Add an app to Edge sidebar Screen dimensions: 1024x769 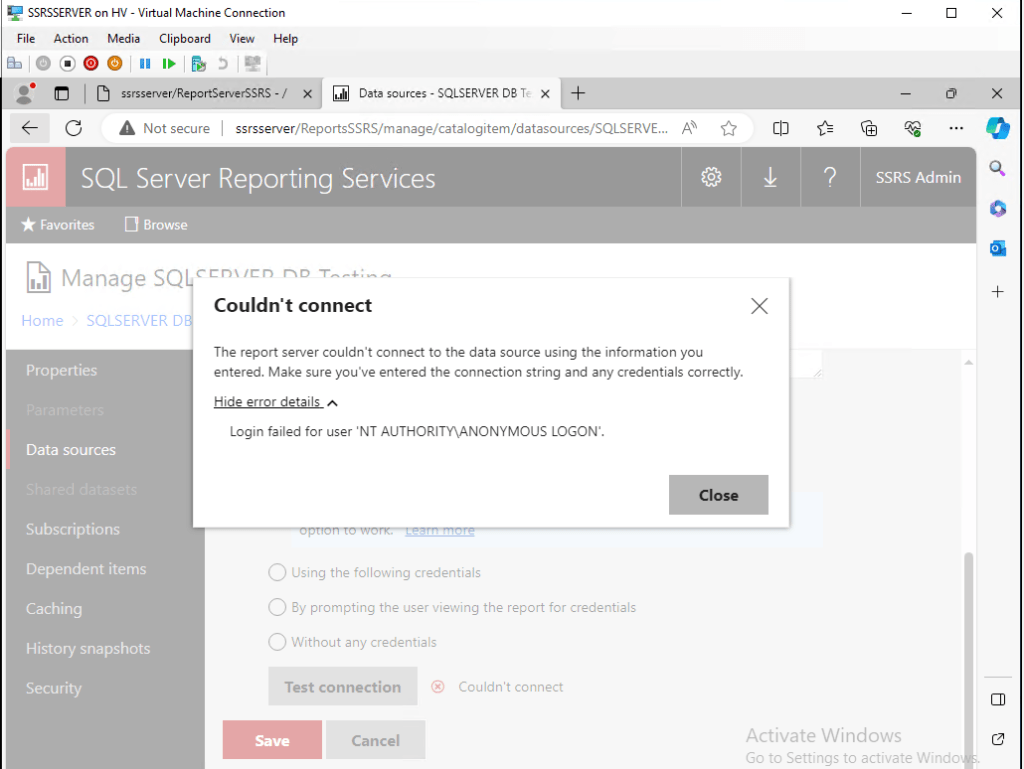[x=997, y=291]
